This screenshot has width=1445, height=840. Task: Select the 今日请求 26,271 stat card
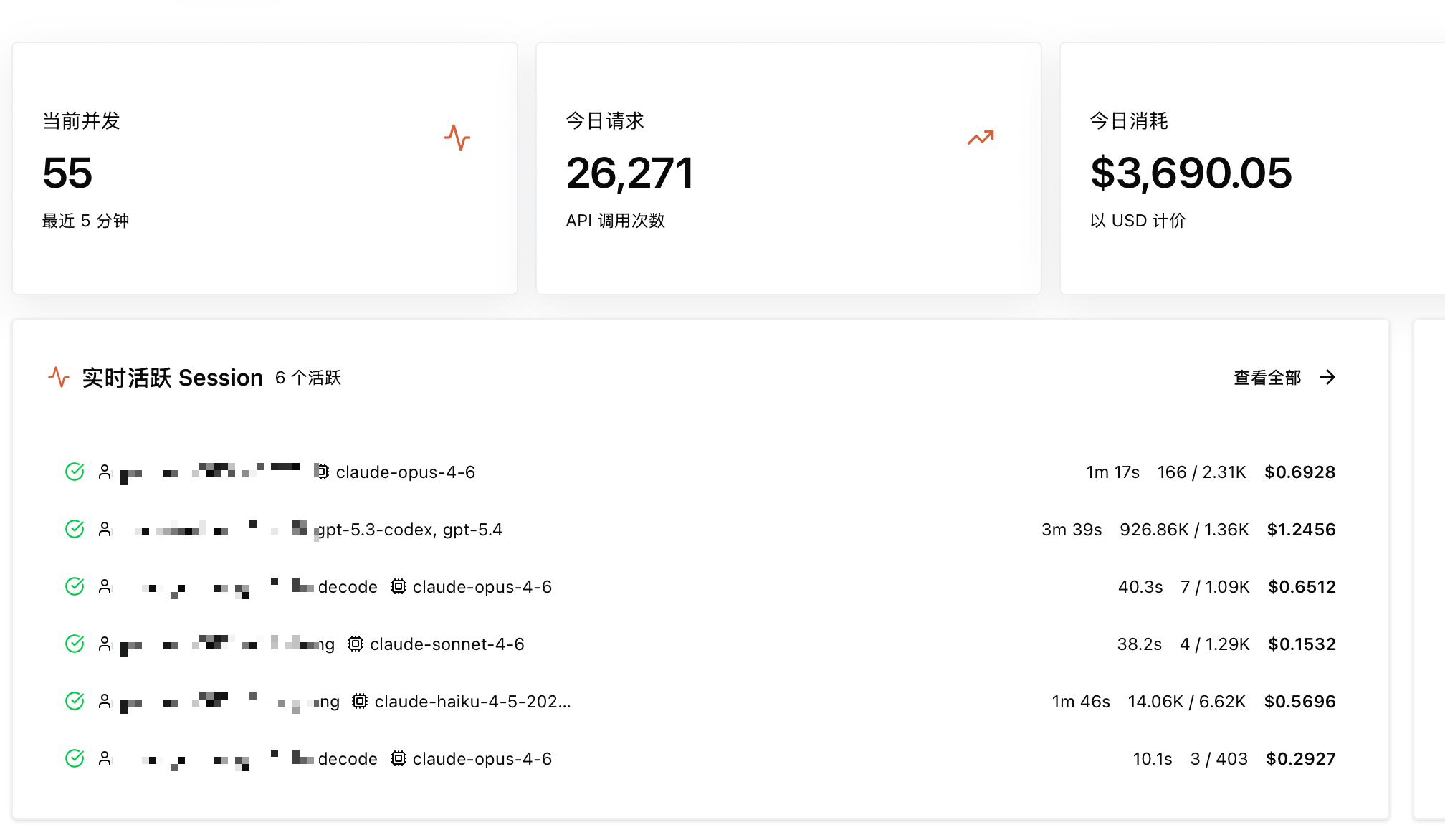pos(788,168)
